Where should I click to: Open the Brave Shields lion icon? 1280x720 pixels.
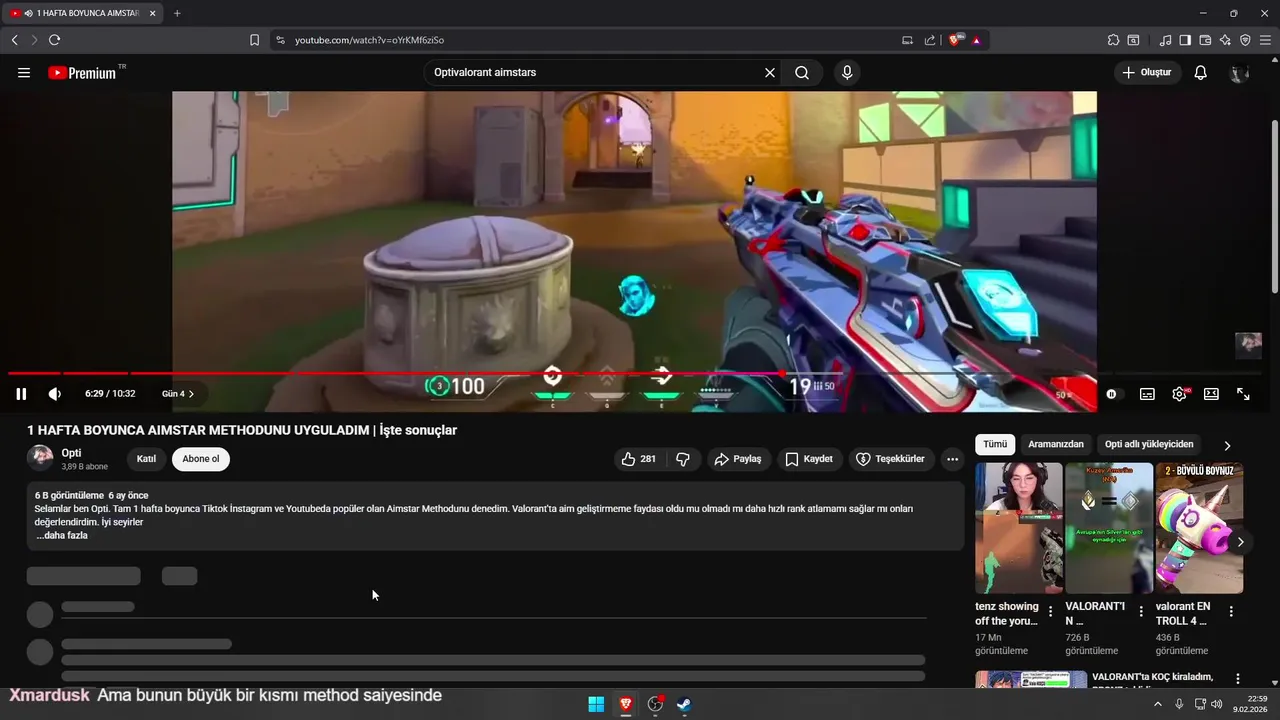click(x=955, y=40)
